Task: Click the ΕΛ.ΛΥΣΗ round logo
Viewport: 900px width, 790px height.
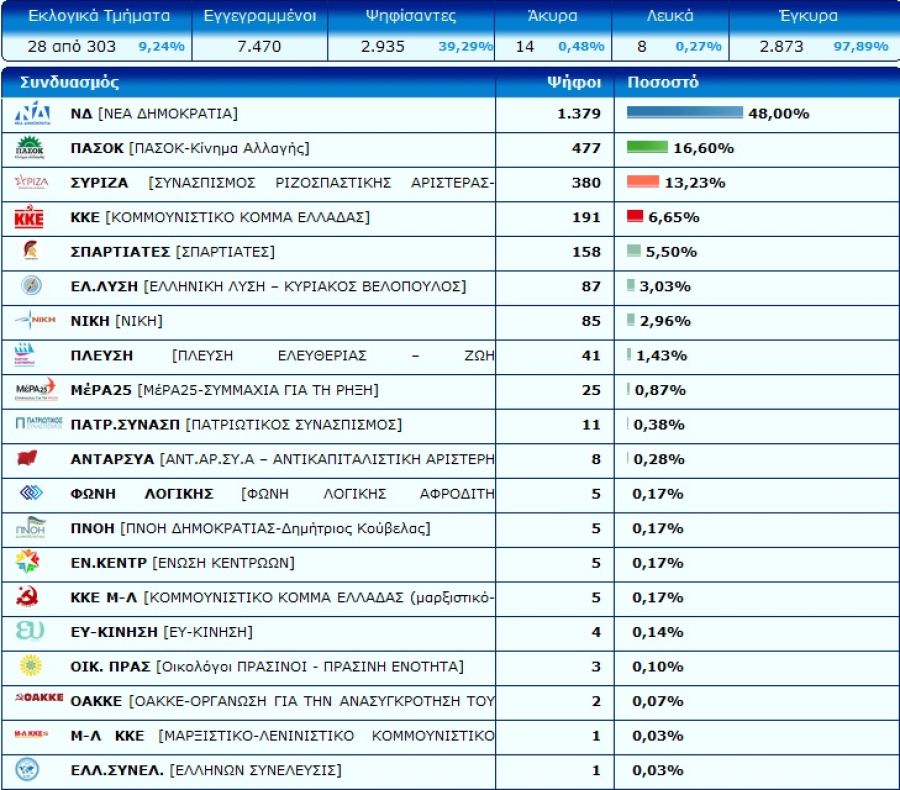Action: [31, 285]
